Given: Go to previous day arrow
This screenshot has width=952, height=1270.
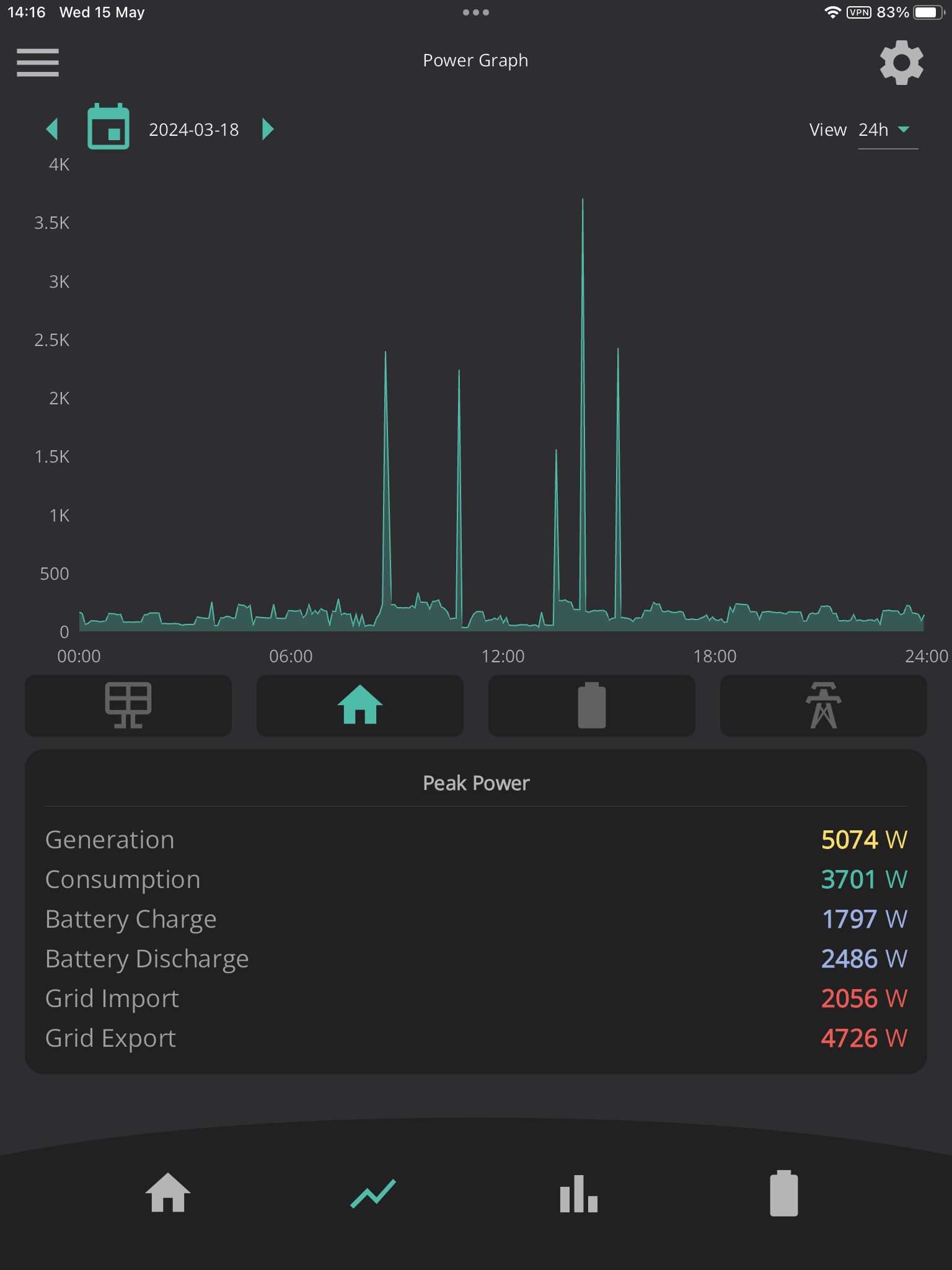Looking at the screenshot, I should point(52,129).
